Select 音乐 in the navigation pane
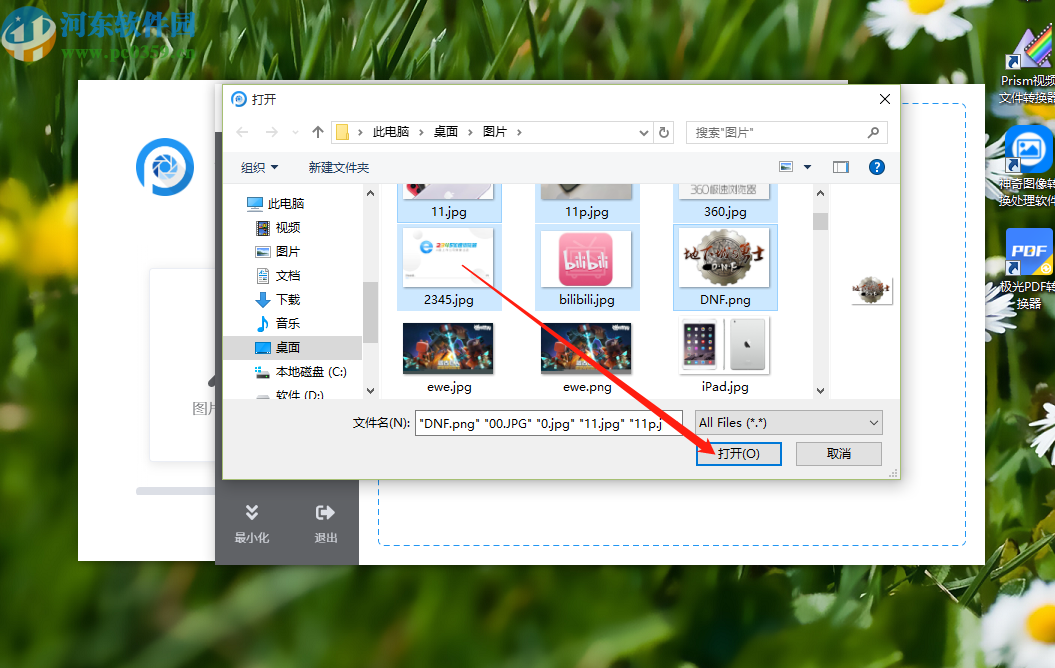This screenshot has width=1055, height=668. (x=278, y=324)
